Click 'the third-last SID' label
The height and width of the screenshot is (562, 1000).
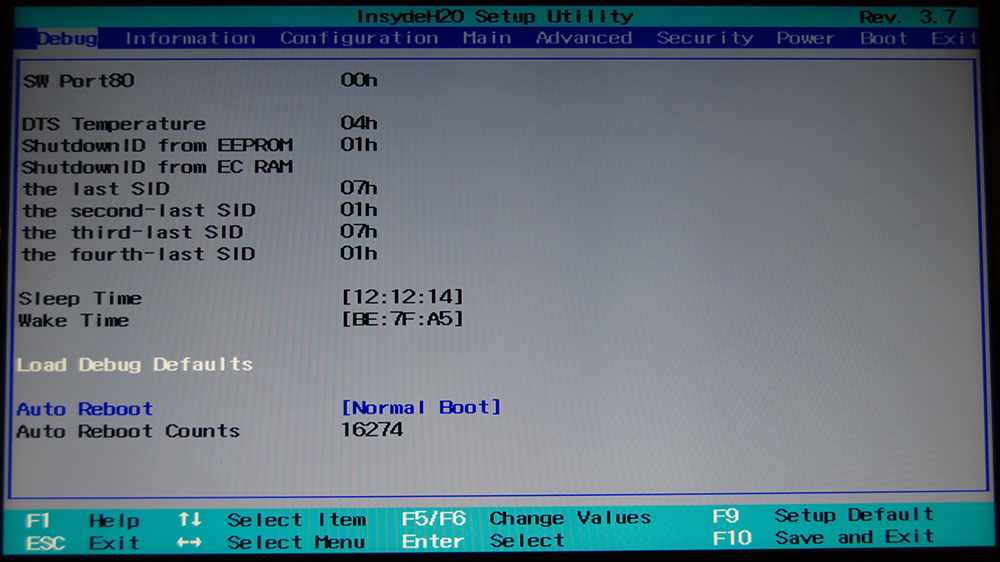coord(132,232)
